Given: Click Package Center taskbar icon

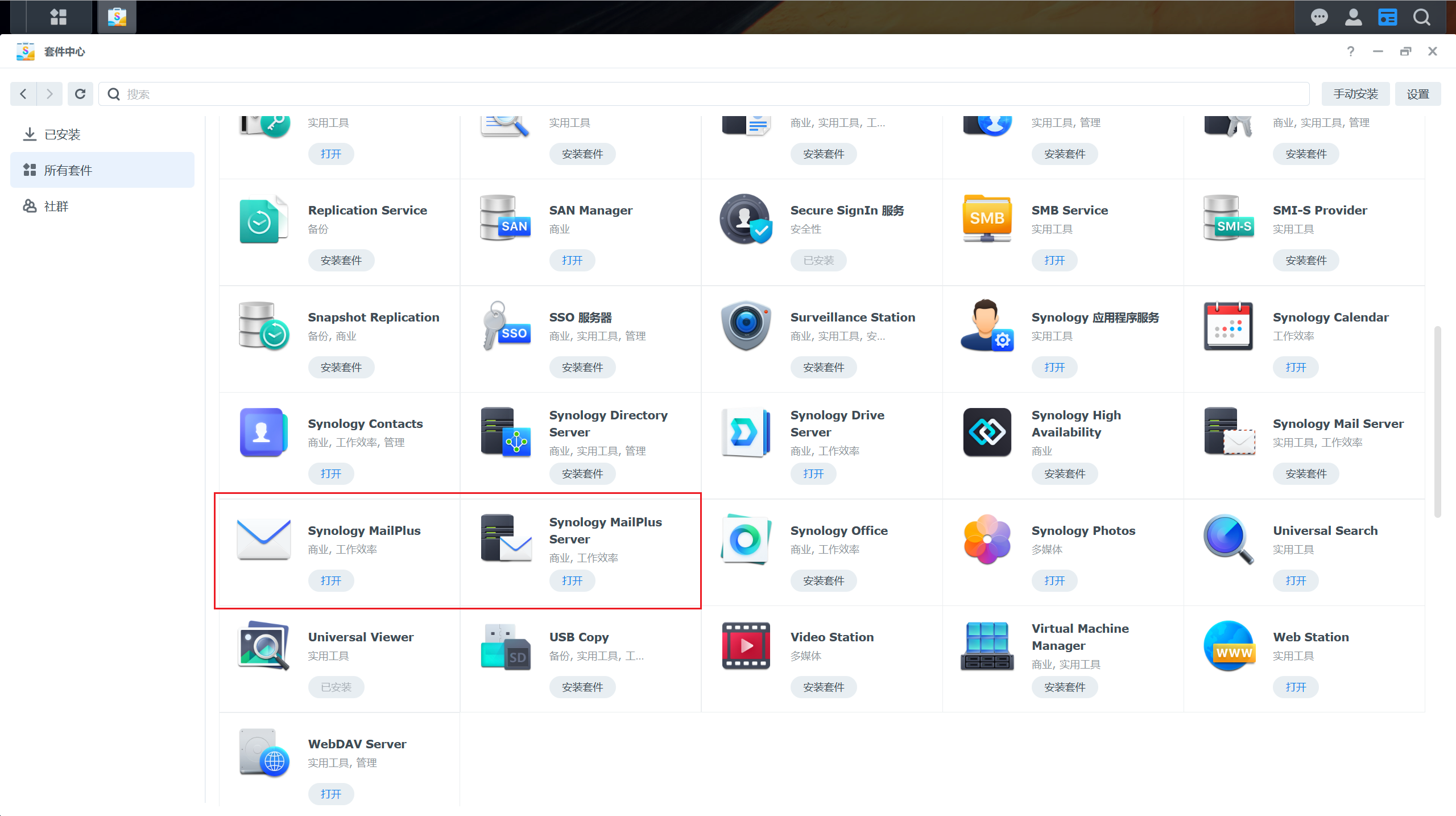Looking at the screenshot, I should point(117,17).
